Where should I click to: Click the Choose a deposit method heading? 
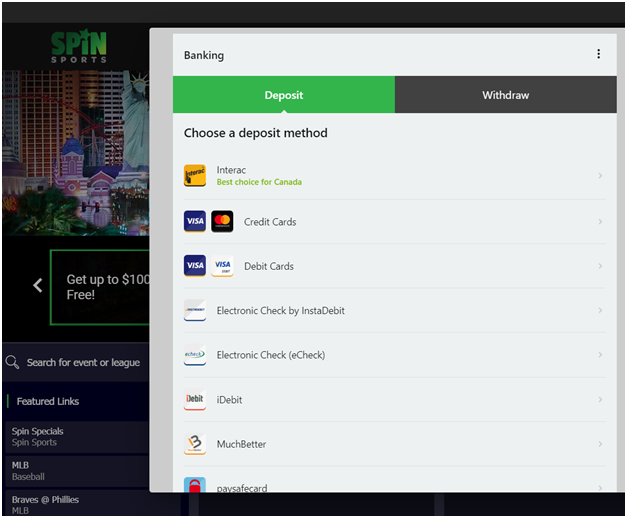(256, 133)
